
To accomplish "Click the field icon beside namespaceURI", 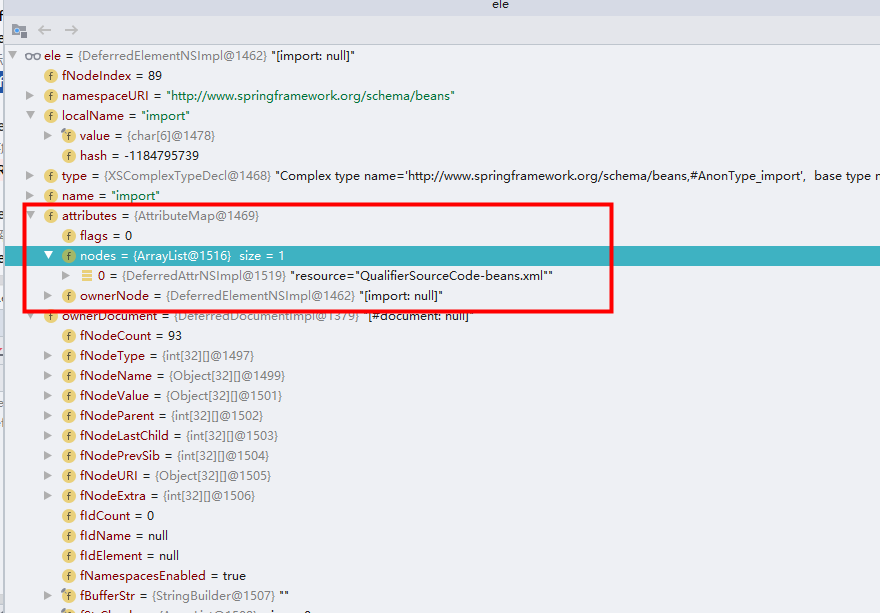I will tap(51, 96).
